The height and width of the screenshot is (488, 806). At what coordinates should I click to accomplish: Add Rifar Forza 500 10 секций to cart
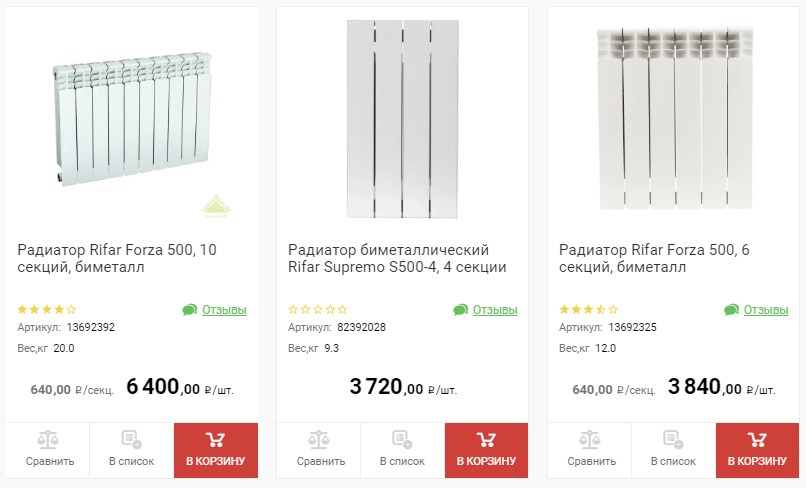[215, 450]
